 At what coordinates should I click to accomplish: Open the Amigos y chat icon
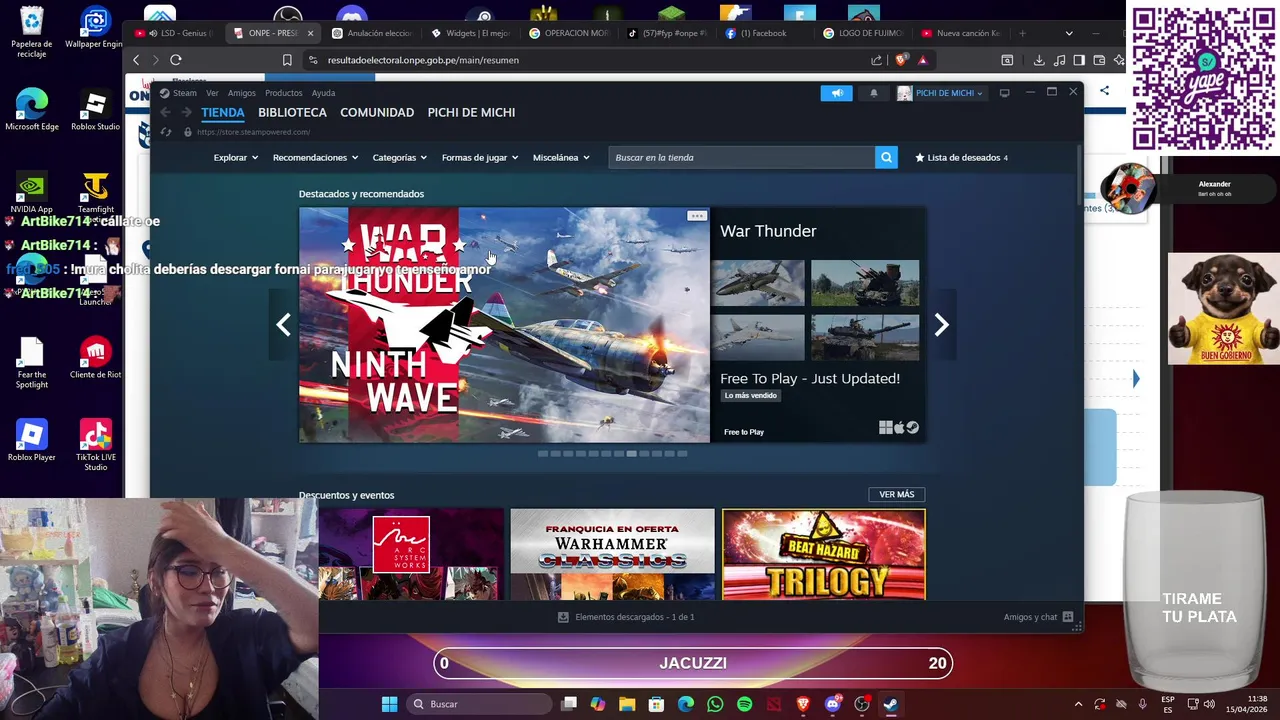[1068, 617]
